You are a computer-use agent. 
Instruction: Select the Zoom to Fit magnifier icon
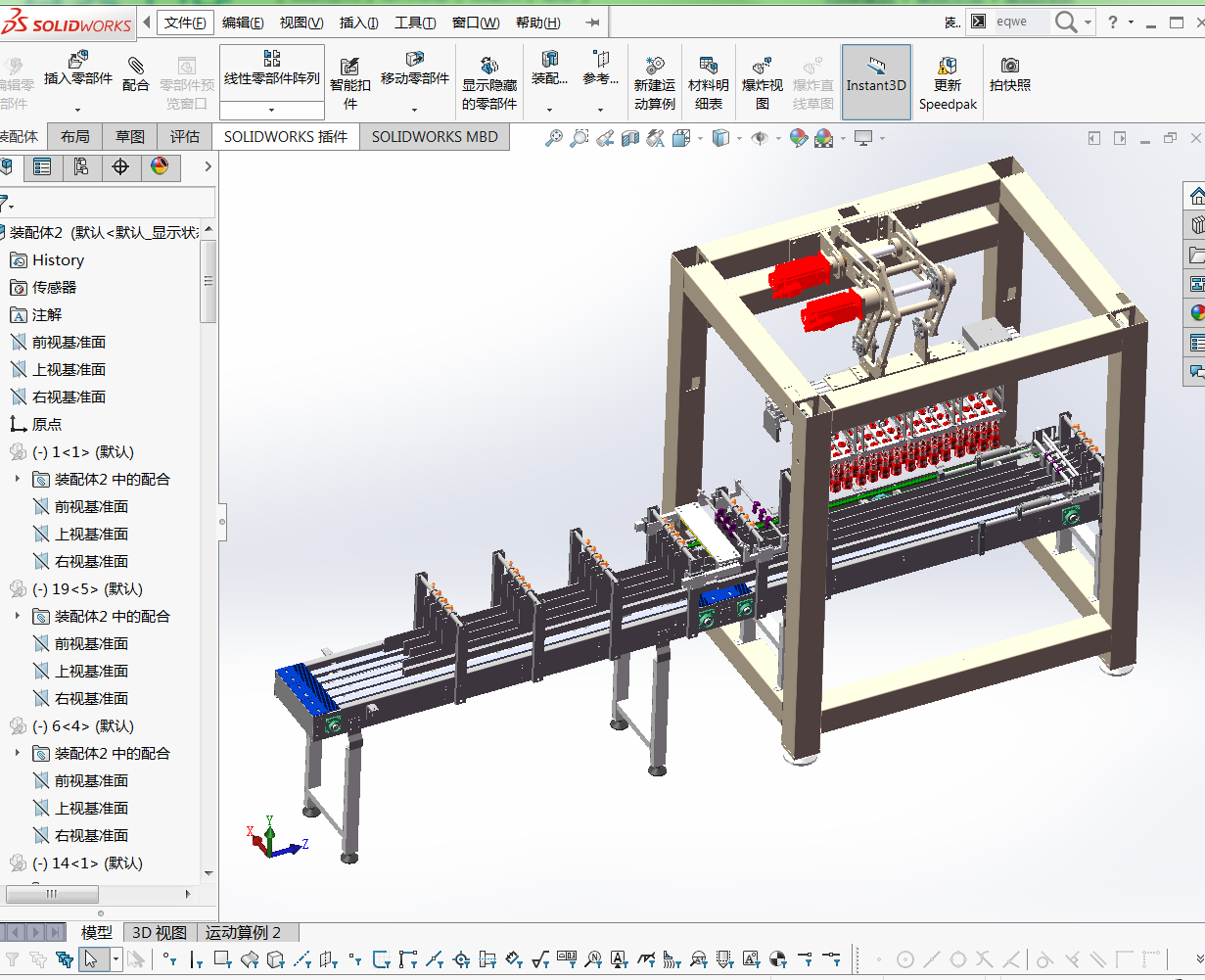554,139
